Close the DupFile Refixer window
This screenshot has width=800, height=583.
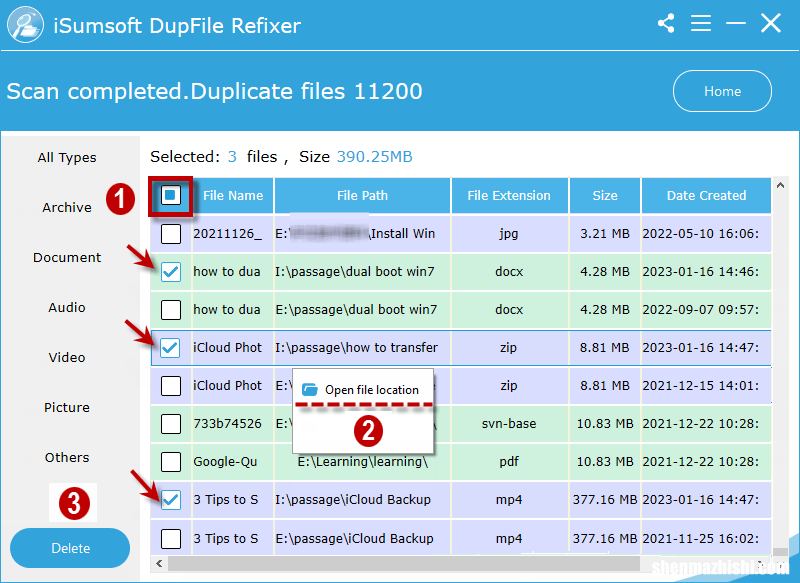770,23
